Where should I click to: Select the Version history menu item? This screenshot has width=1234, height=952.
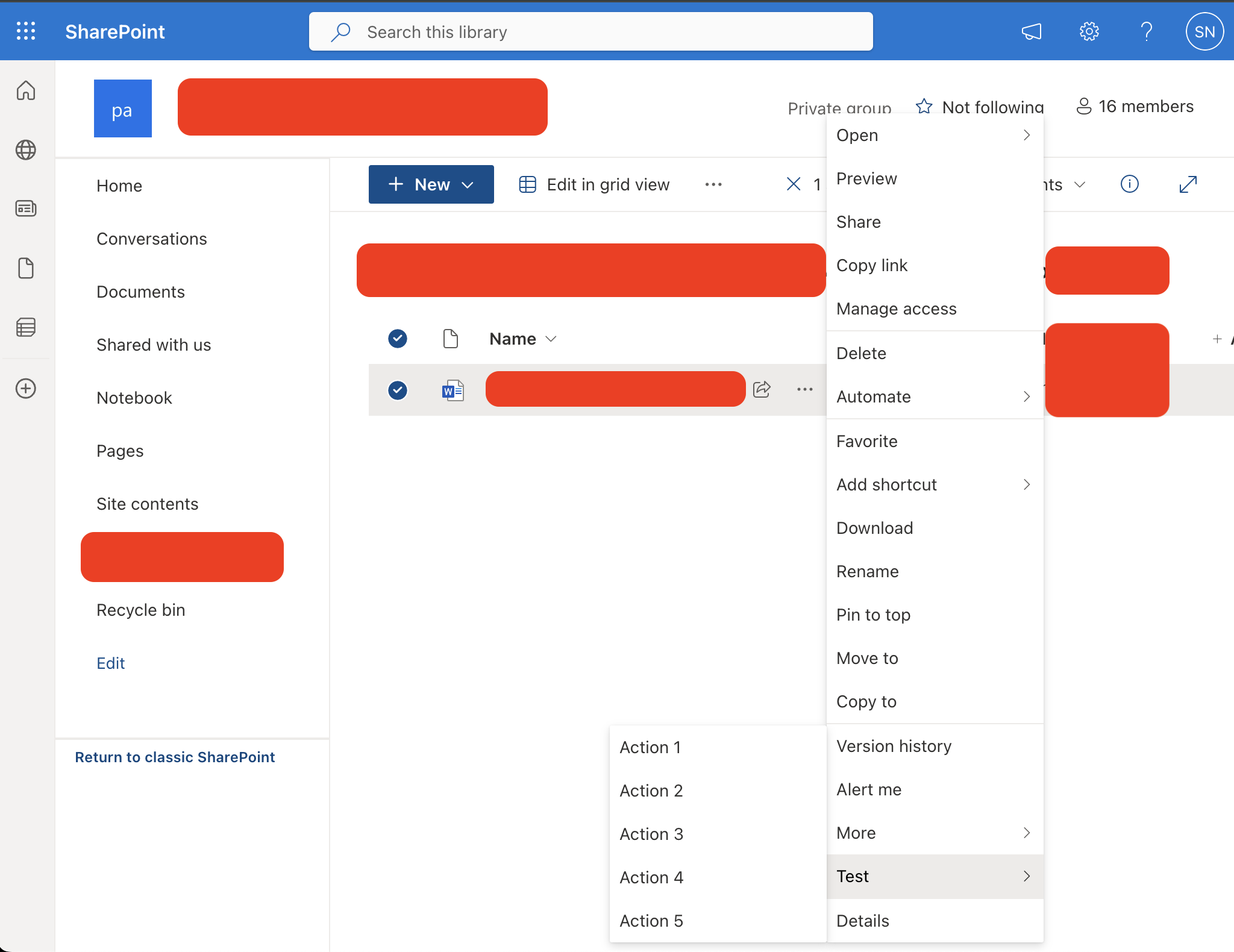coord(893,745)
